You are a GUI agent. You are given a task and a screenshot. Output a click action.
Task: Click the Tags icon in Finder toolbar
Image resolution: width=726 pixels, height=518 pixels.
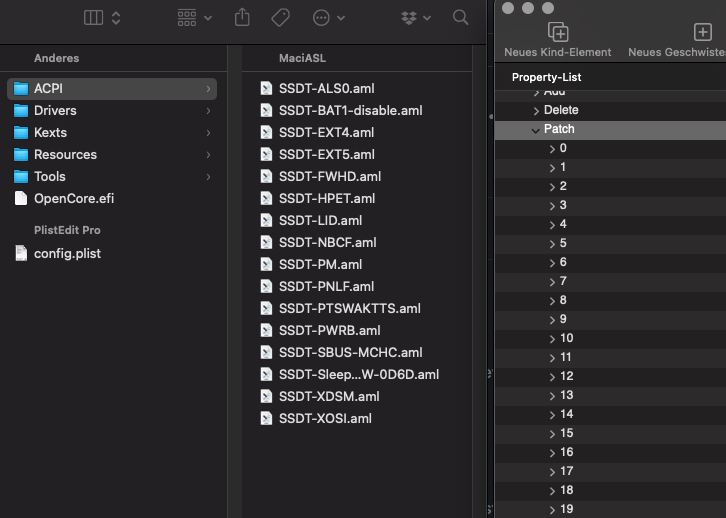click(x=280, y=18)
